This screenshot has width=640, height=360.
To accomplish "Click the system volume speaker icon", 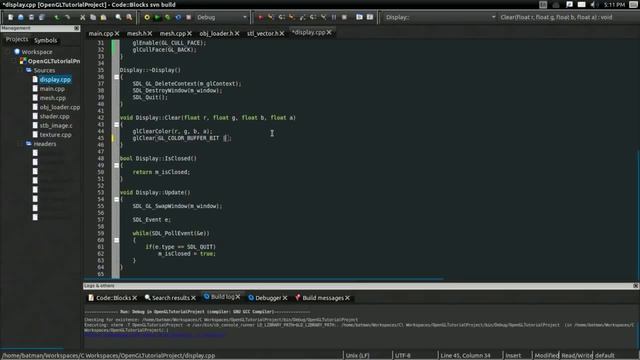I will click(593, 4).
